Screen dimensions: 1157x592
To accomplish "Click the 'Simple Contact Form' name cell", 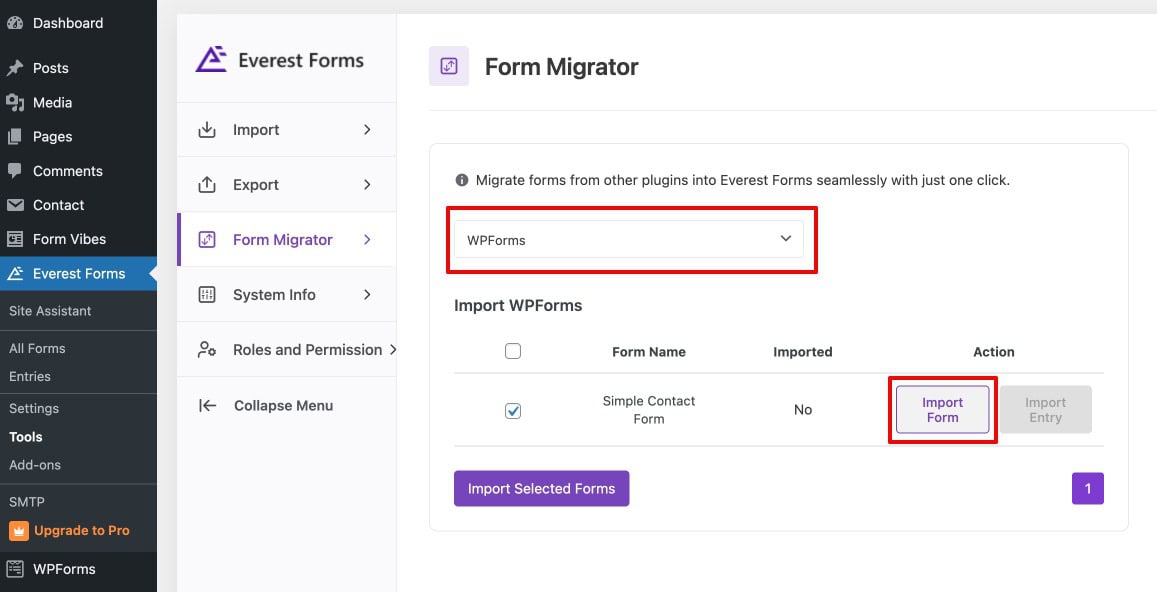I will [x=649, y=410].
